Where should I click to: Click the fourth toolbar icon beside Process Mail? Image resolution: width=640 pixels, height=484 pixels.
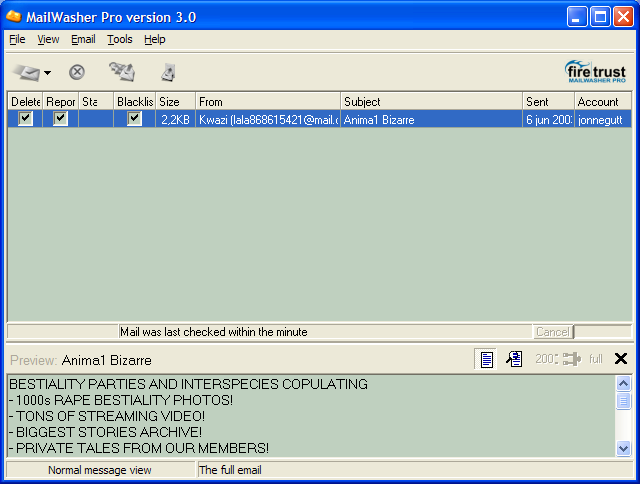168,73
